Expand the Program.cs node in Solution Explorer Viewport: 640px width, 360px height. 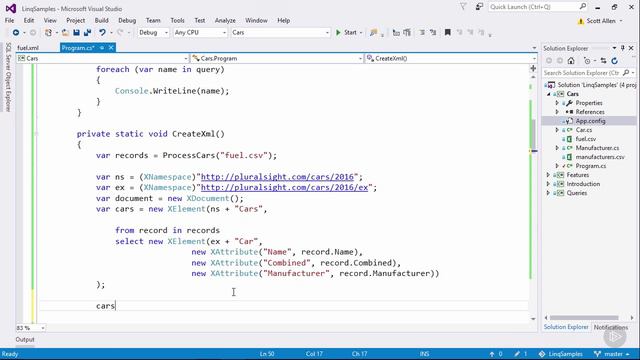coord(557,166)
